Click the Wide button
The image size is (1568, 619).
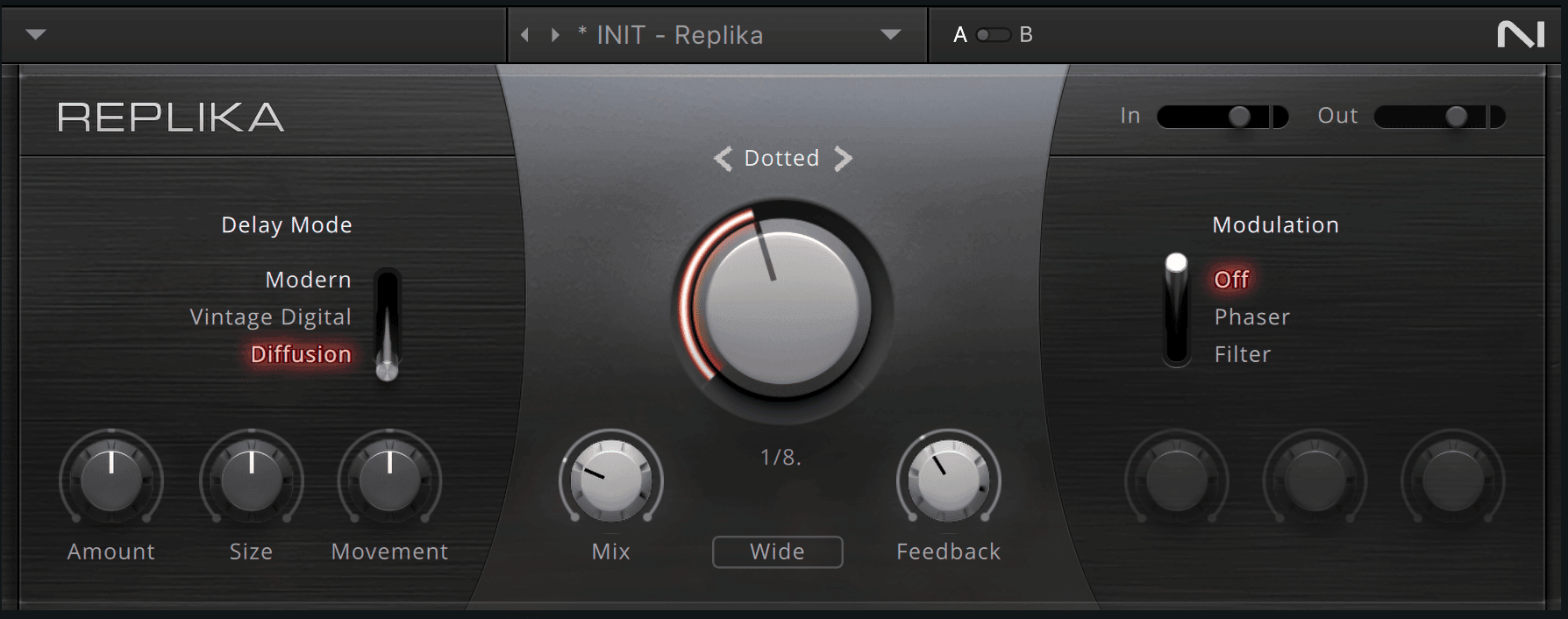pyautogui.click(x=778, y=551)
